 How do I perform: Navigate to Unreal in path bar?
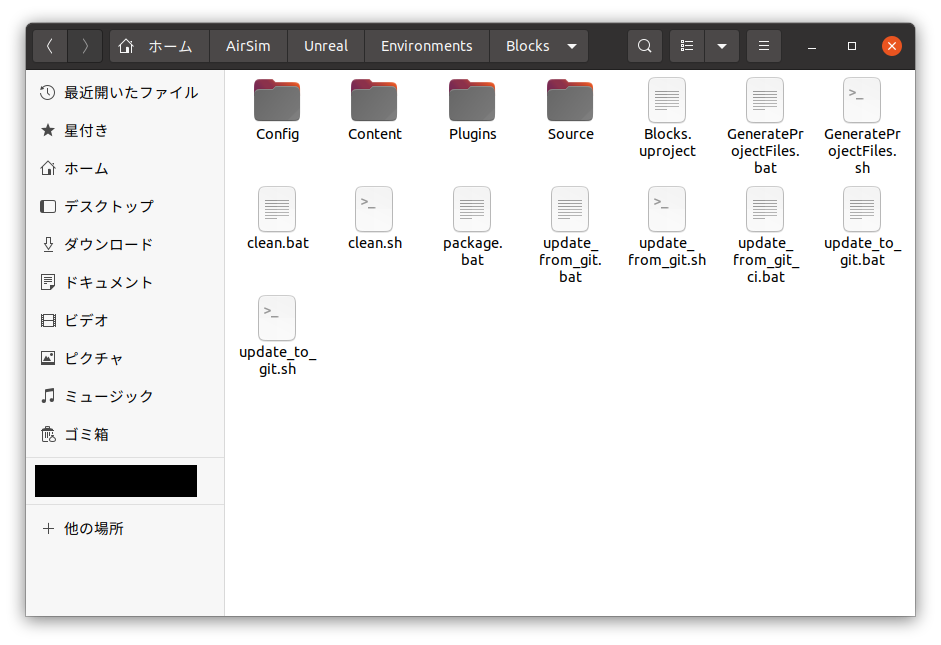point(326,46)
